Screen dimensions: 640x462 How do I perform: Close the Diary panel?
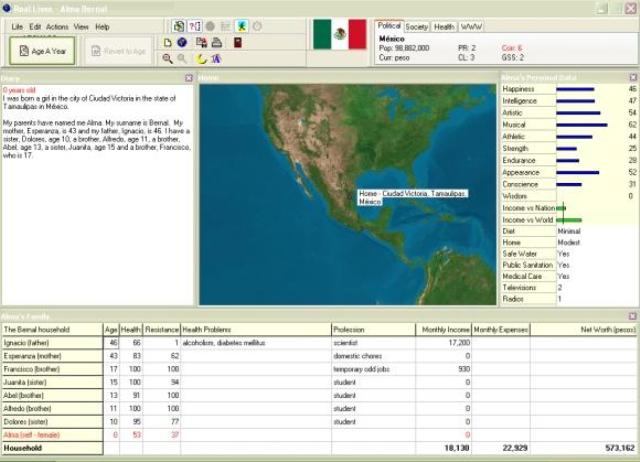coord(189,77)
